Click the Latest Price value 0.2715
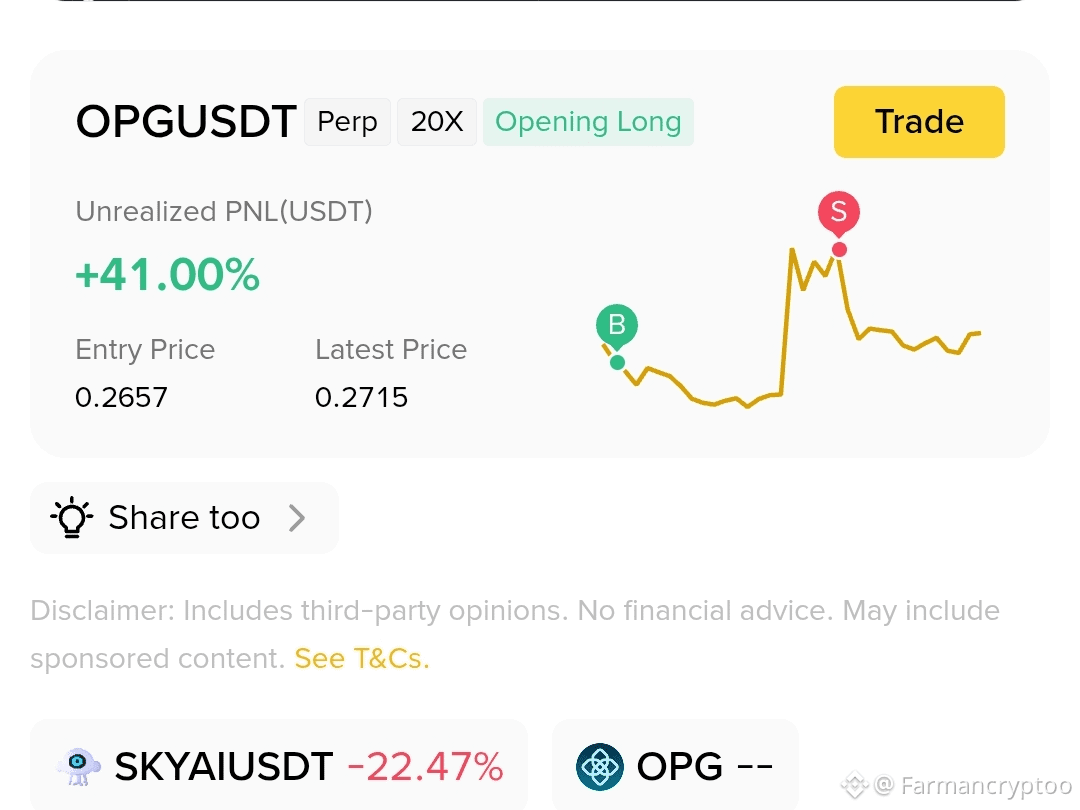The height and width of the screenshot is (810, 1080). pos(362,397)
